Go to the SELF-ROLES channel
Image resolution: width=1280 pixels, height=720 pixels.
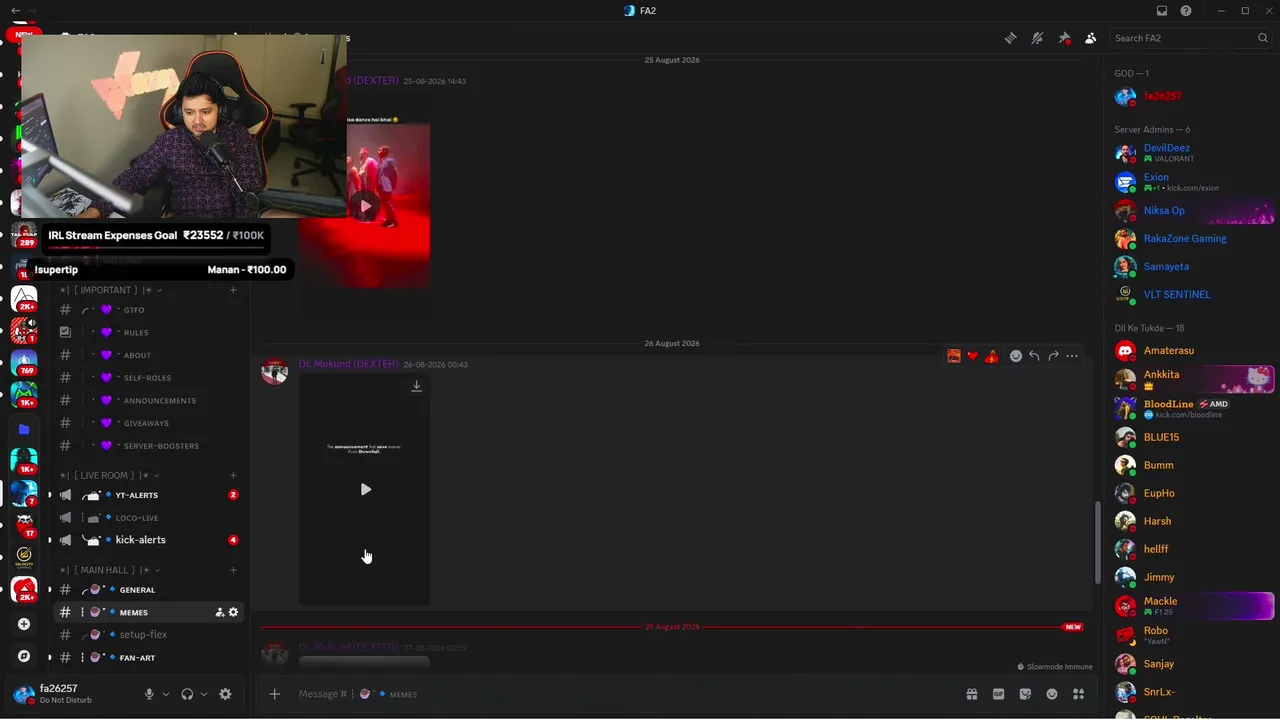[148, 378]
